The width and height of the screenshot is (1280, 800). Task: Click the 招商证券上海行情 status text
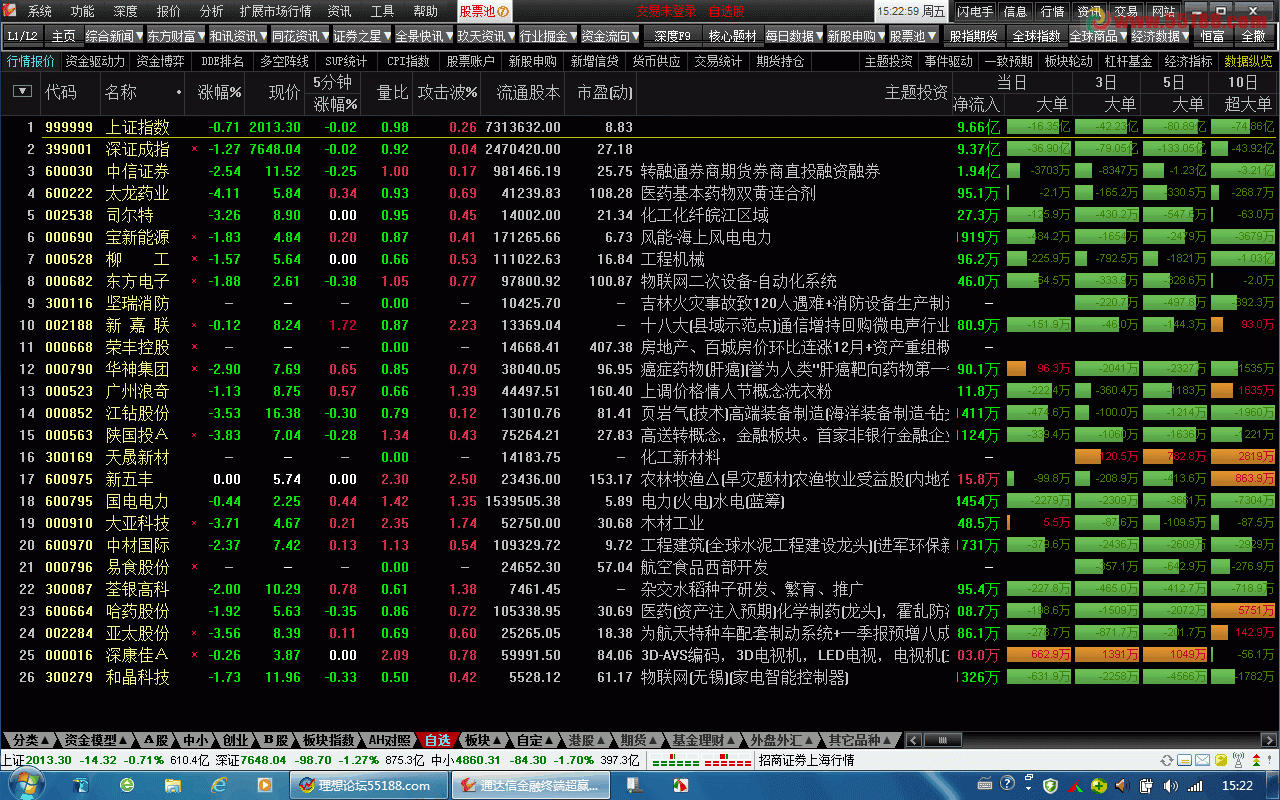tap(807, 760)
